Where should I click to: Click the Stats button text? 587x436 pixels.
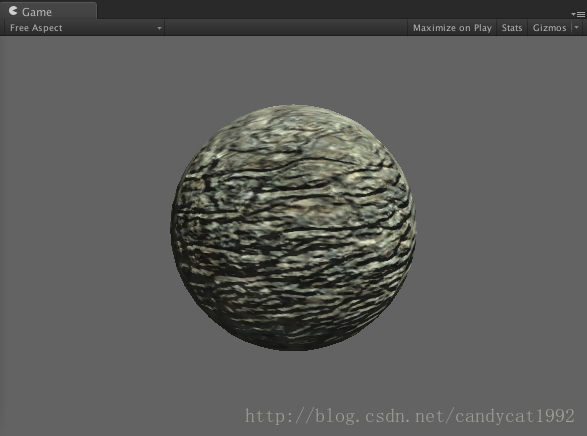point(512,28)
